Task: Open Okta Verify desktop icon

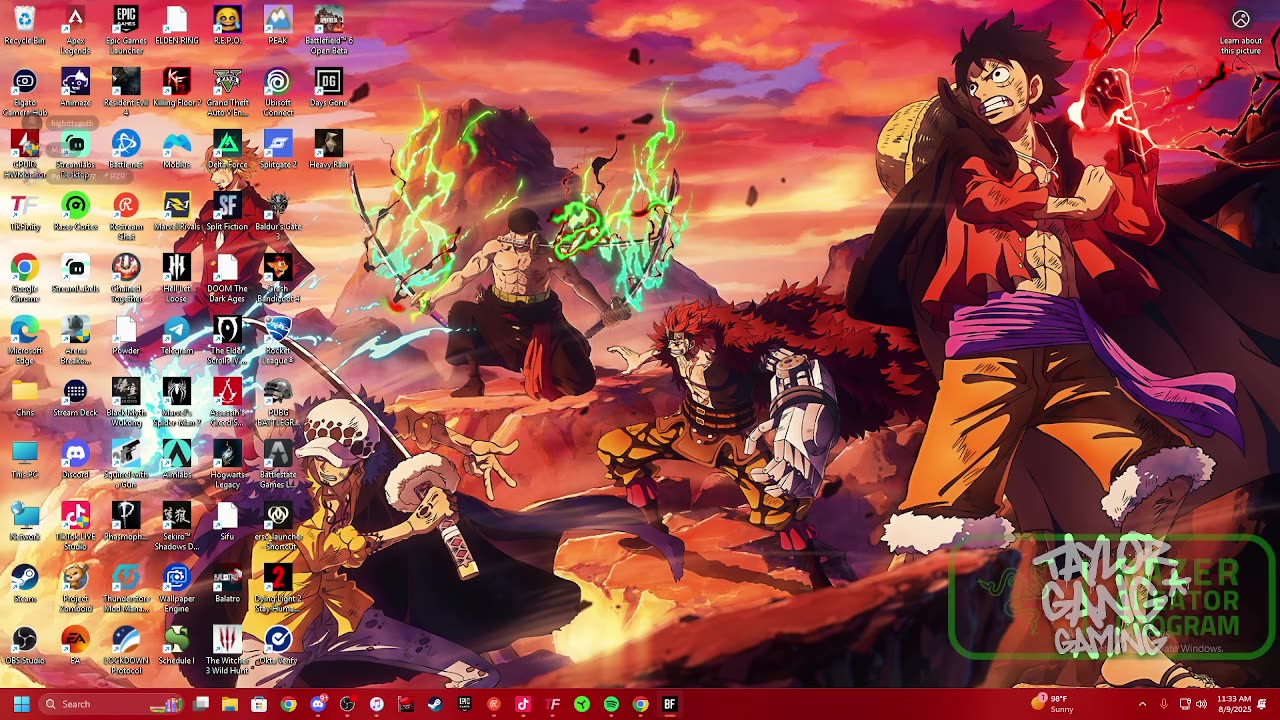Action: [278, 647]
